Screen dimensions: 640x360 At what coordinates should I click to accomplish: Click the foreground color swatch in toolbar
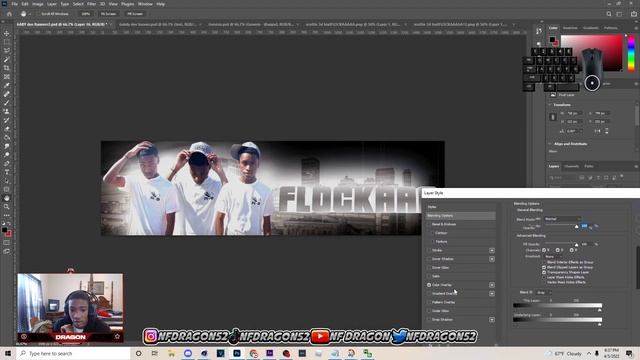click(4, 230)
